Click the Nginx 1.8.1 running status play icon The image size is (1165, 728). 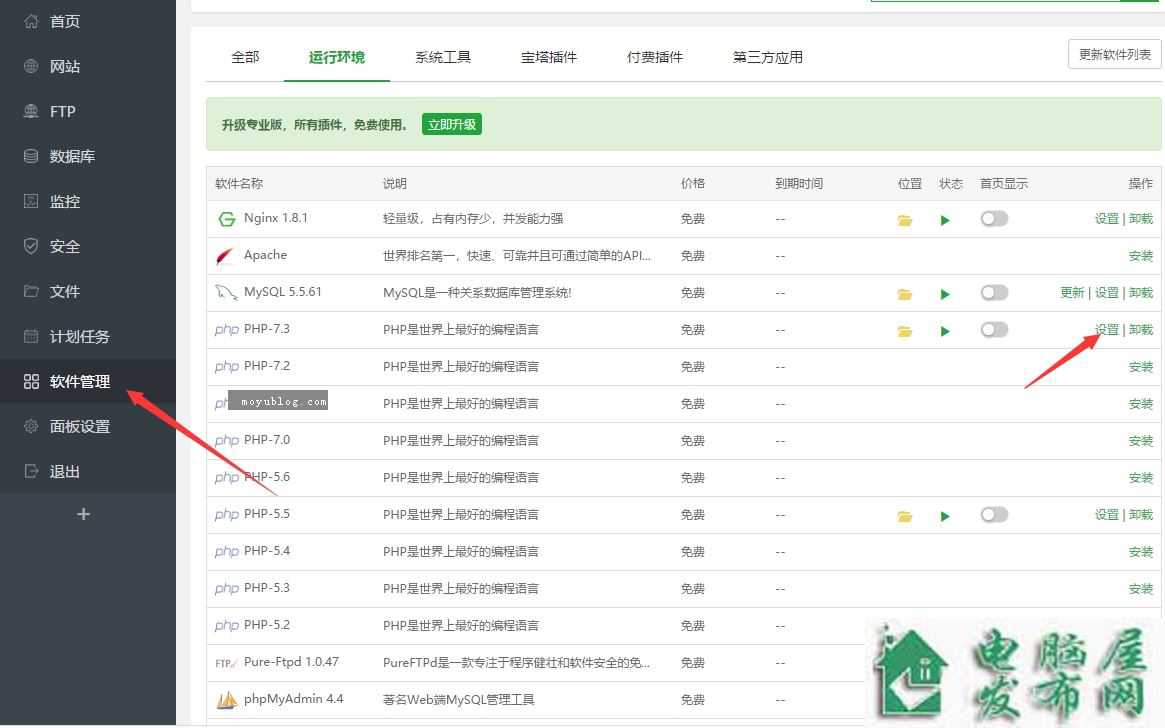(x=945, y=221)
